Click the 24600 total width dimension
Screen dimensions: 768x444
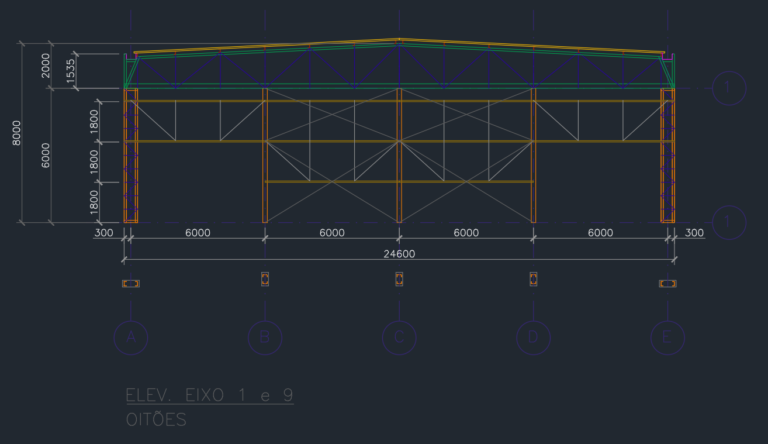pyautogui.click(x=399, y=254)
